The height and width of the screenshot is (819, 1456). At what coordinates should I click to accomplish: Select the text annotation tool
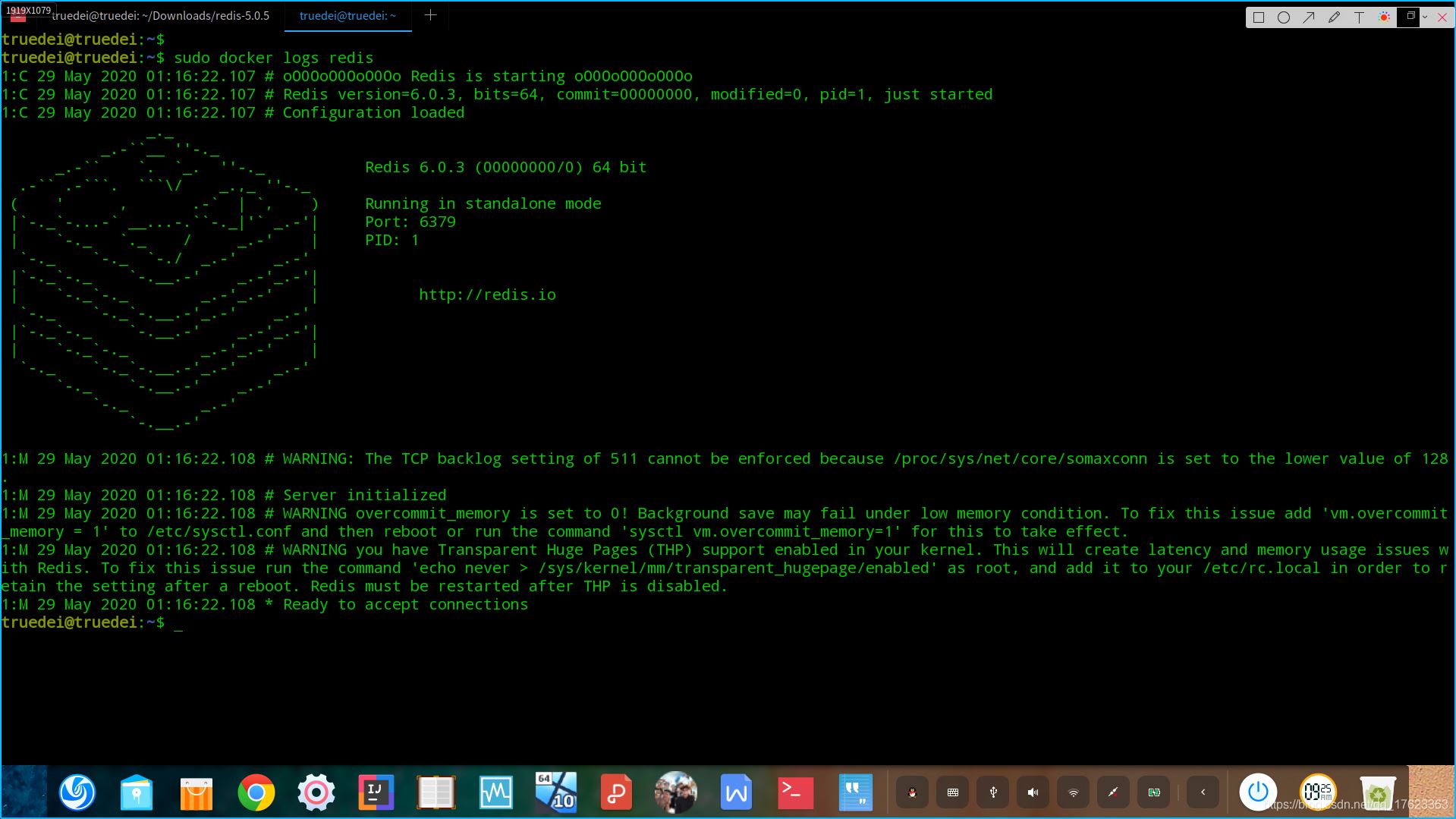click(1359, 17)
